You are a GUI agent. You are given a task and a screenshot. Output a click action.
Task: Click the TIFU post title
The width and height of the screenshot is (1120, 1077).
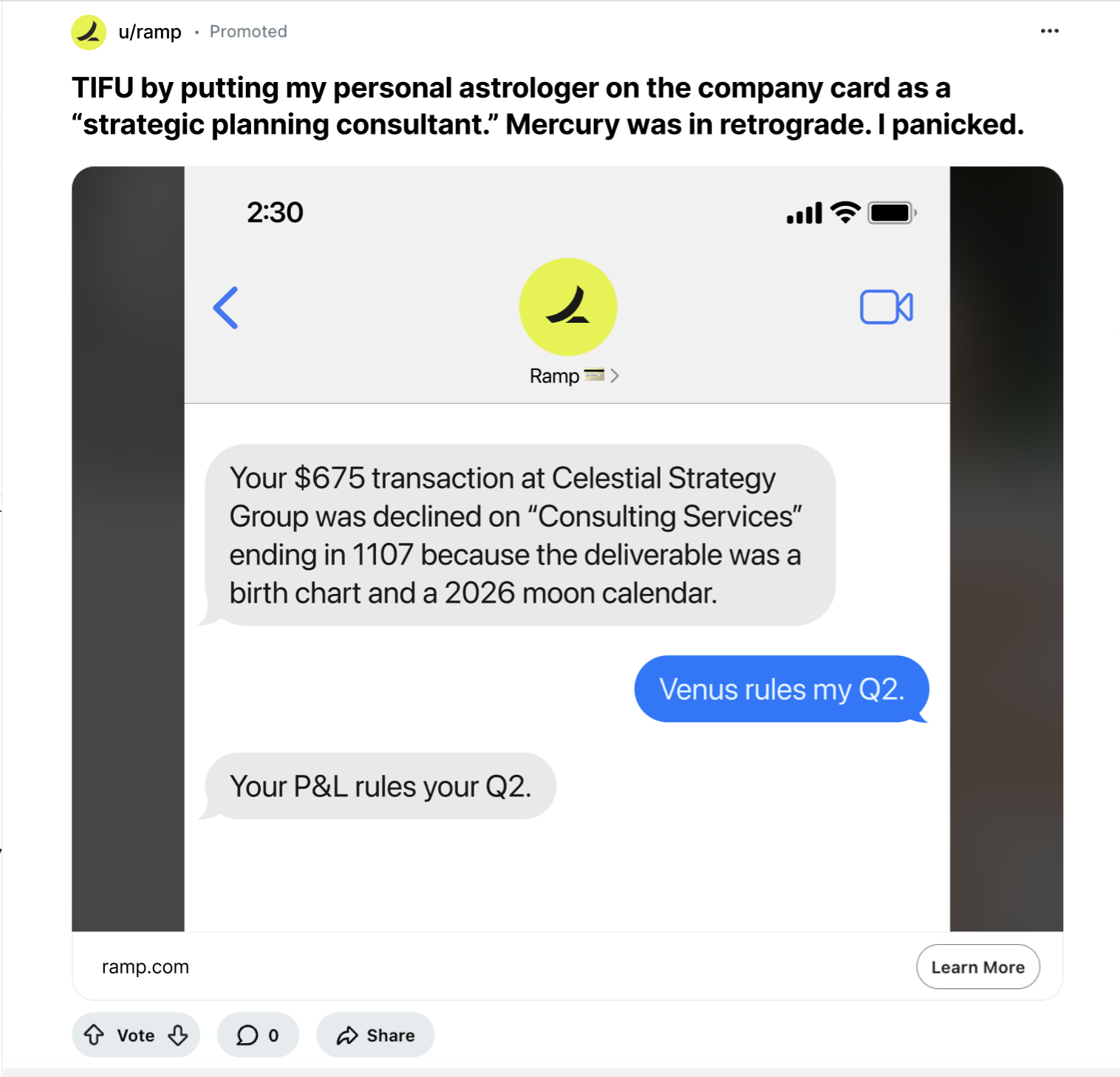click(x=548, y=106)
